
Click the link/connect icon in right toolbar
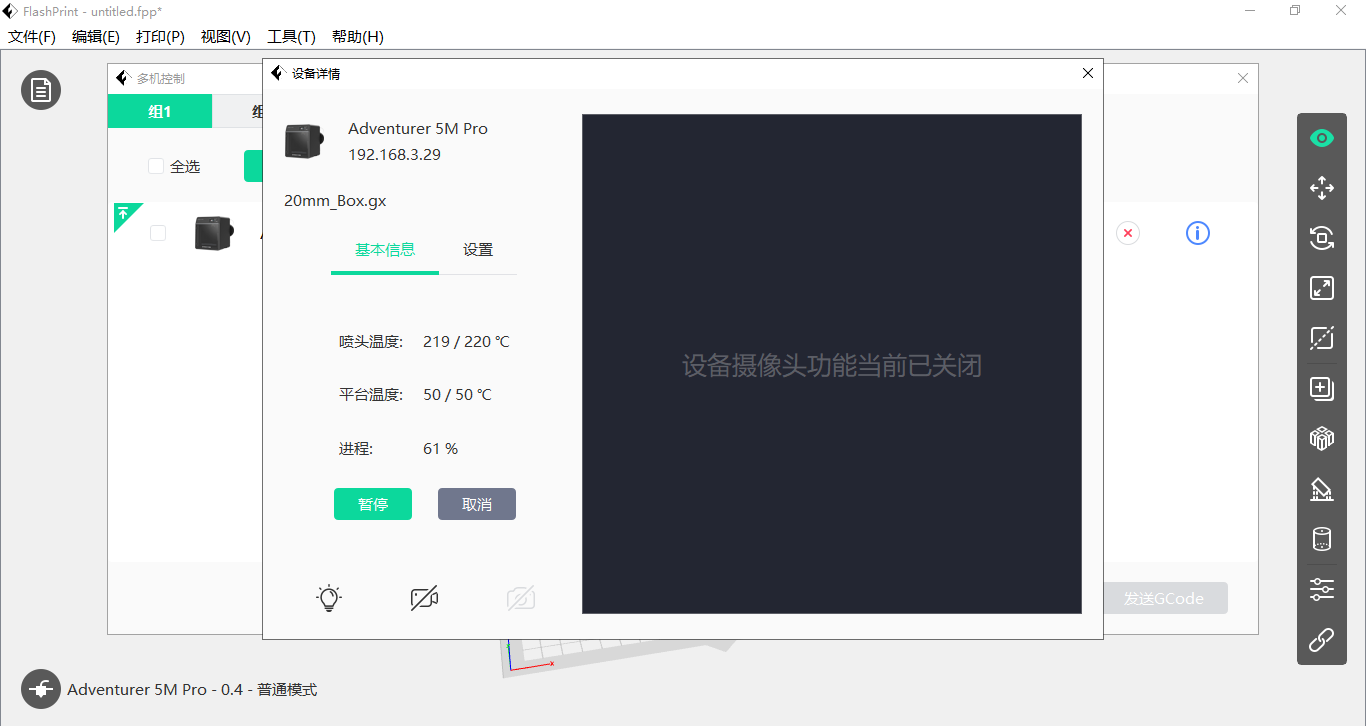(x=1322, y=639)
